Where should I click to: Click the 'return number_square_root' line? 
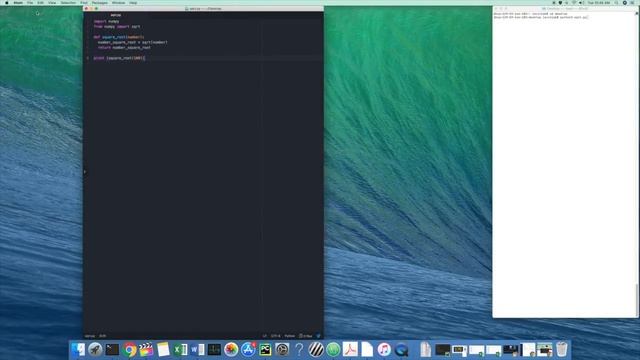point(124,47)
